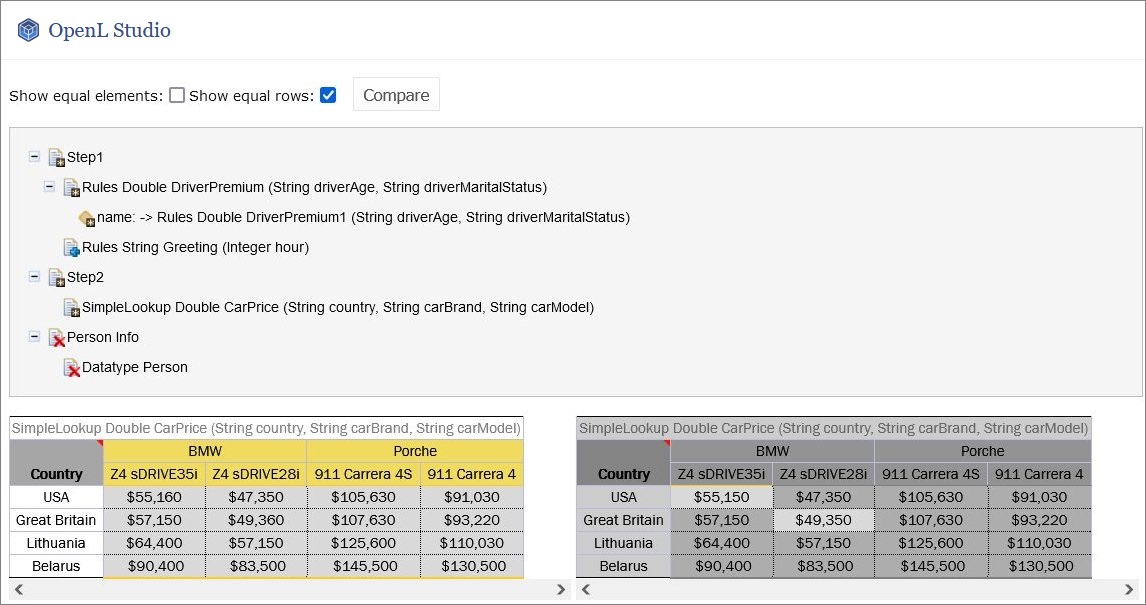Image resolution: width=1146 pixels, height=605 pixels.
Task: Click the CarPrice SimpleLookup table icon
Action: pos(72,307)
